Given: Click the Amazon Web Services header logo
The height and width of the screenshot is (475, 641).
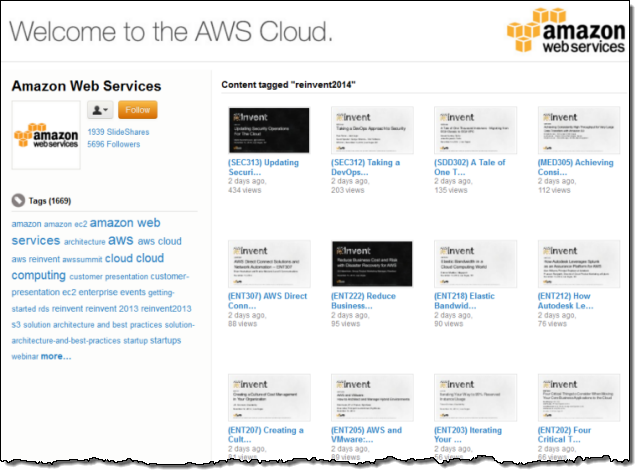Looking at the screenshot, I should [x=566, y=30].
